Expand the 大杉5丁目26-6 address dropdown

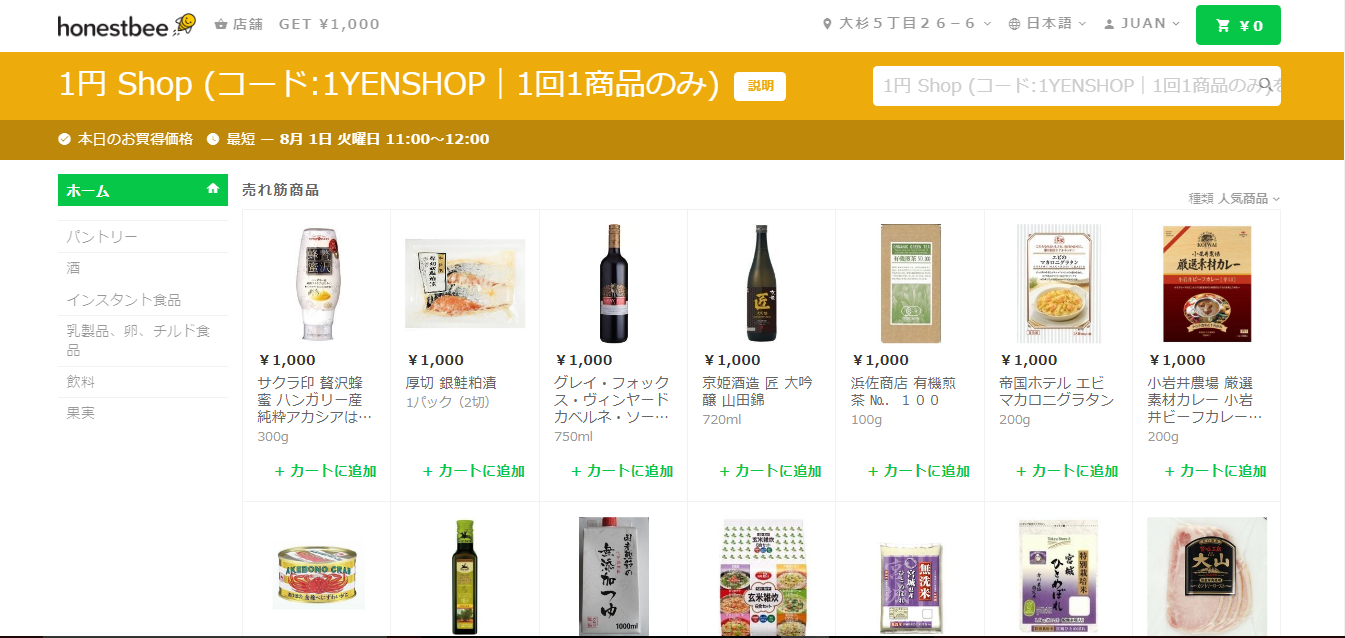(907, 24)
